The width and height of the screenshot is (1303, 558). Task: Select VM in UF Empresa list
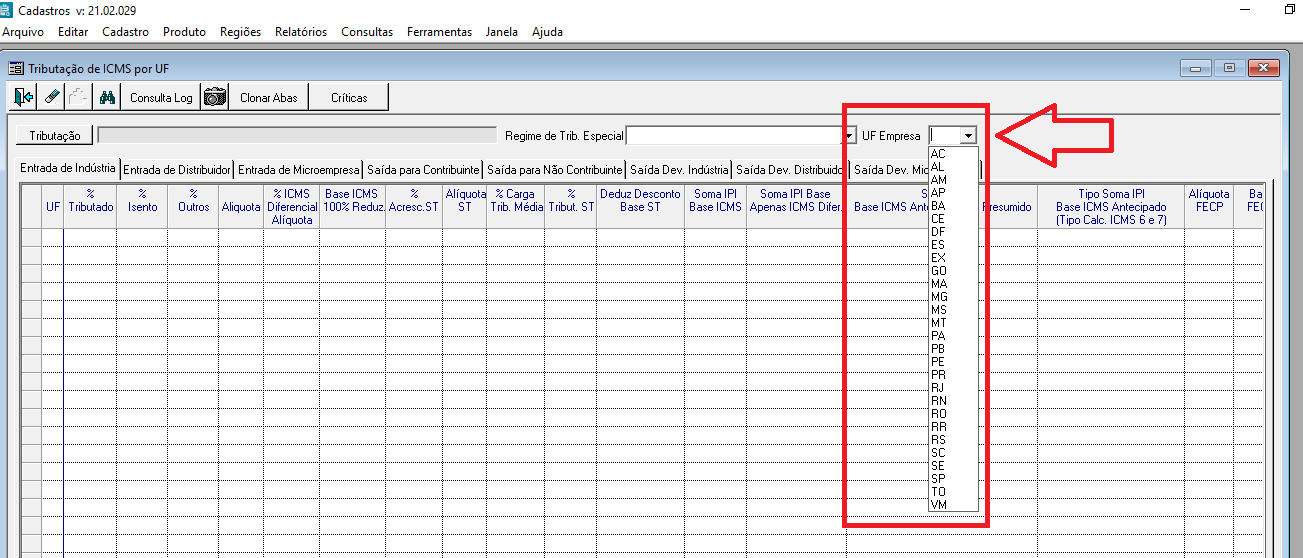[953, 505]
